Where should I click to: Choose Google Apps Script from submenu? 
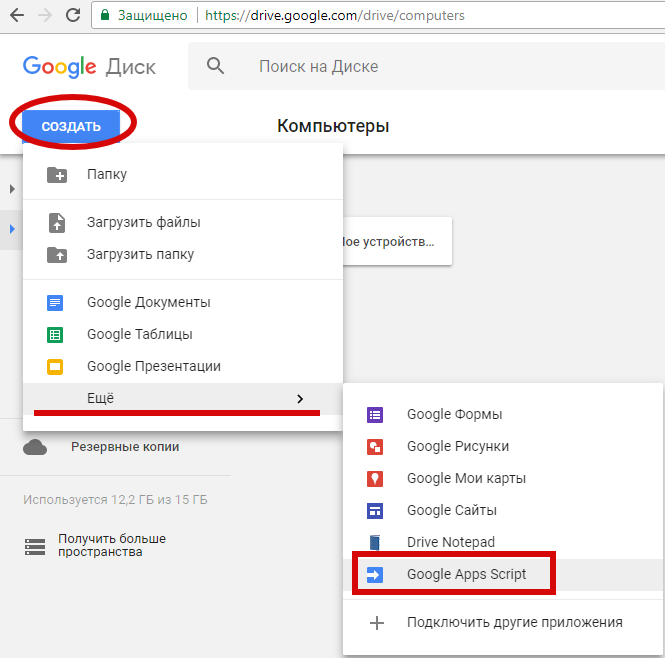(503, 574)
